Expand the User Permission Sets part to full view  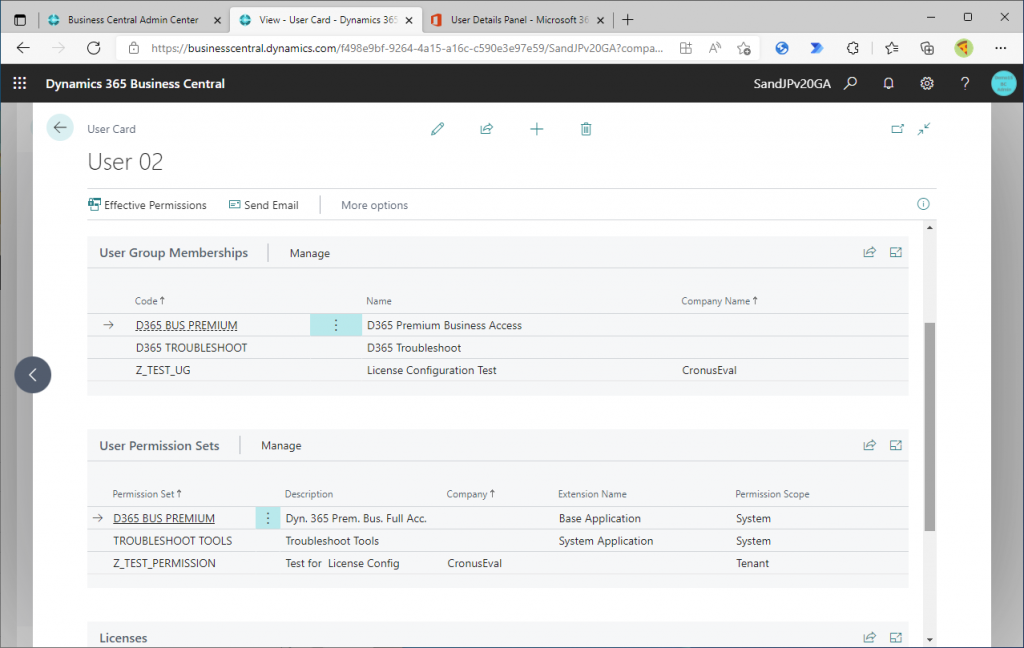click(895, 445)
